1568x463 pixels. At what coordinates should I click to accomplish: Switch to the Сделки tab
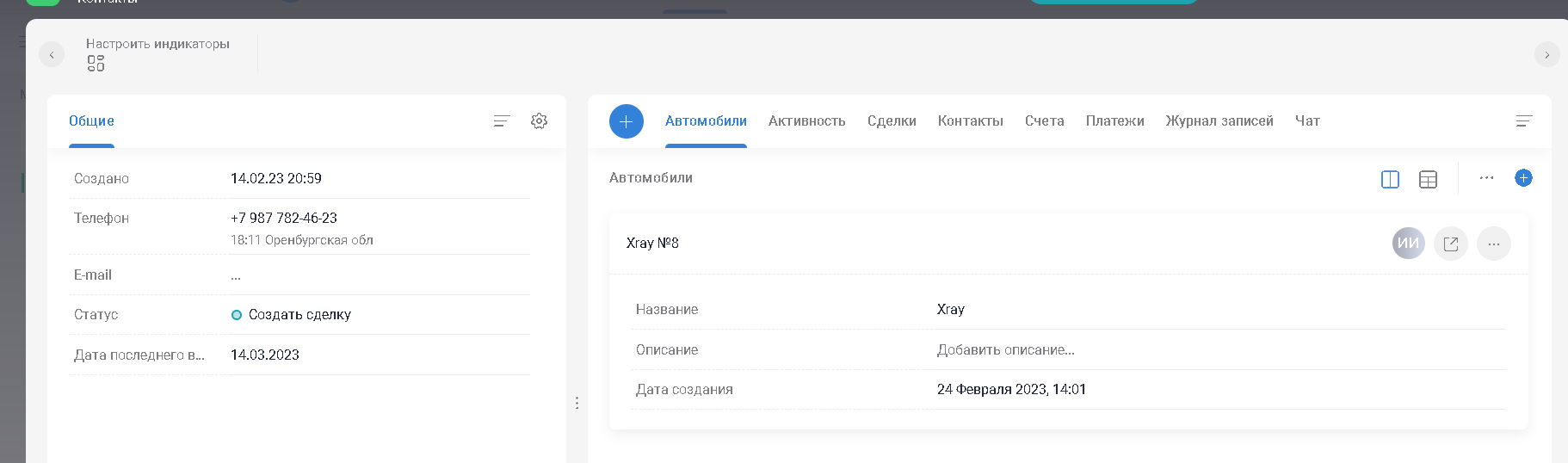tap(891, 121)
